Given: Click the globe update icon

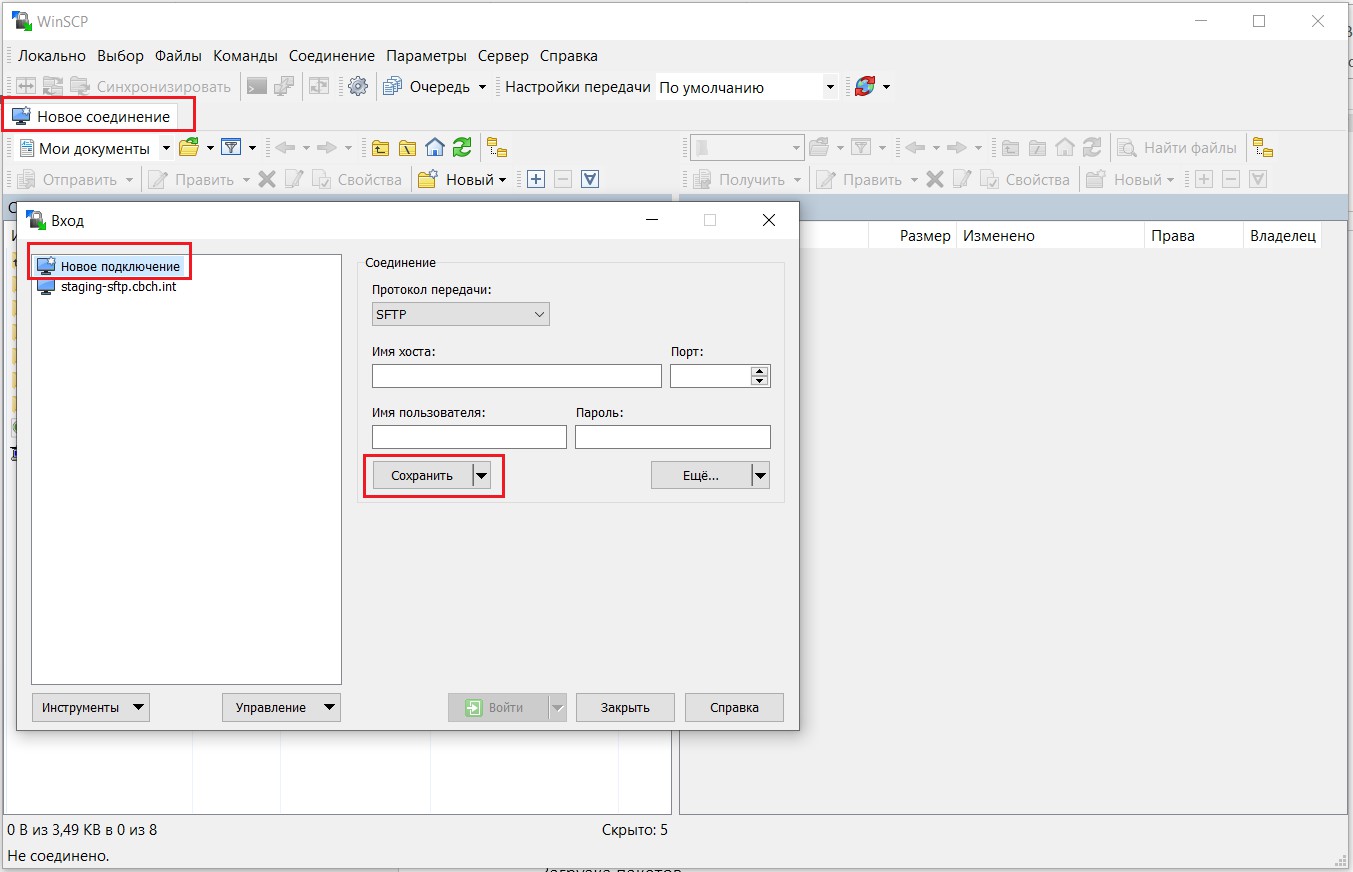Looking at the screenshot, I should (864, 87).
